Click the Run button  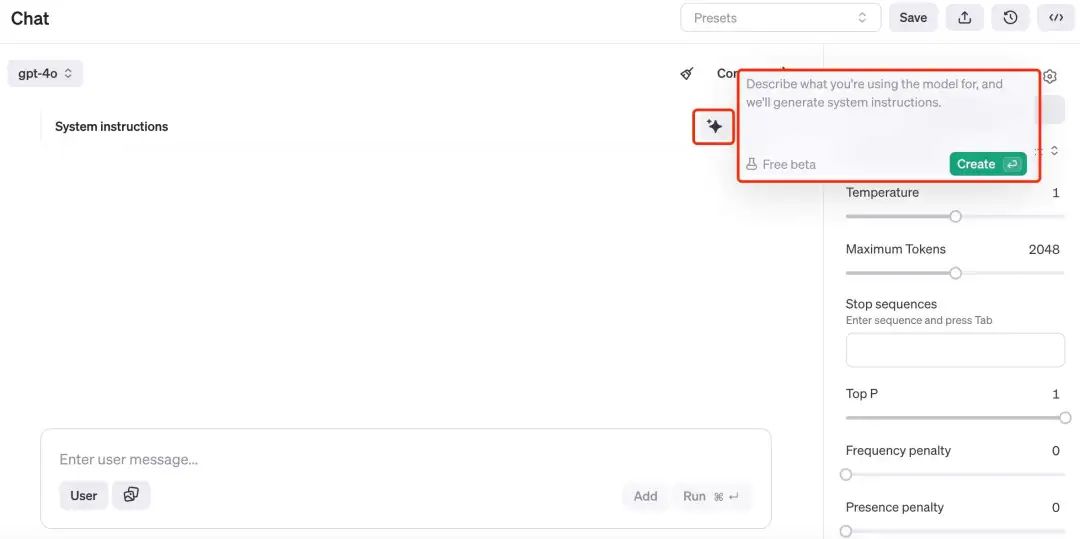tap(711, 496)
